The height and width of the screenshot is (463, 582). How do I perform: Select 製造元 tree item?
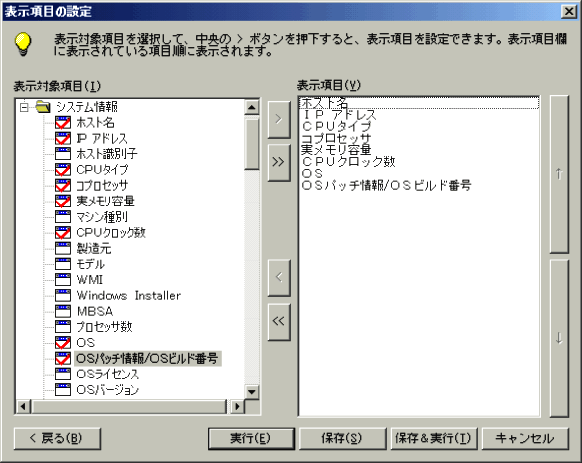[94, 248]
